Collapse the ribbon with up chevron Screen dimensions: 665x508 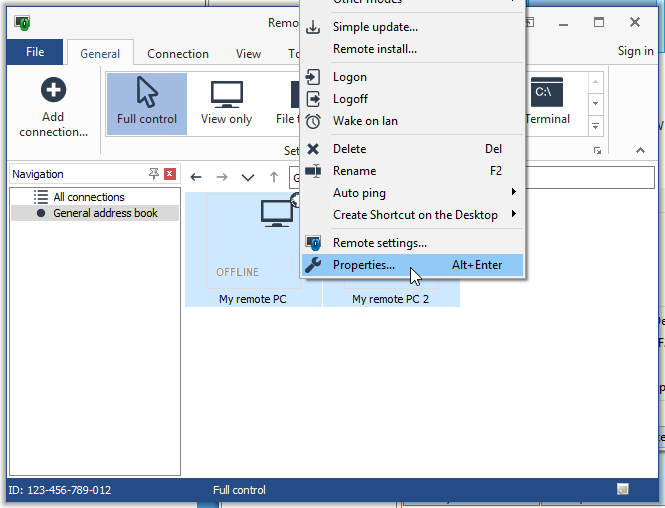coord(640,151)
